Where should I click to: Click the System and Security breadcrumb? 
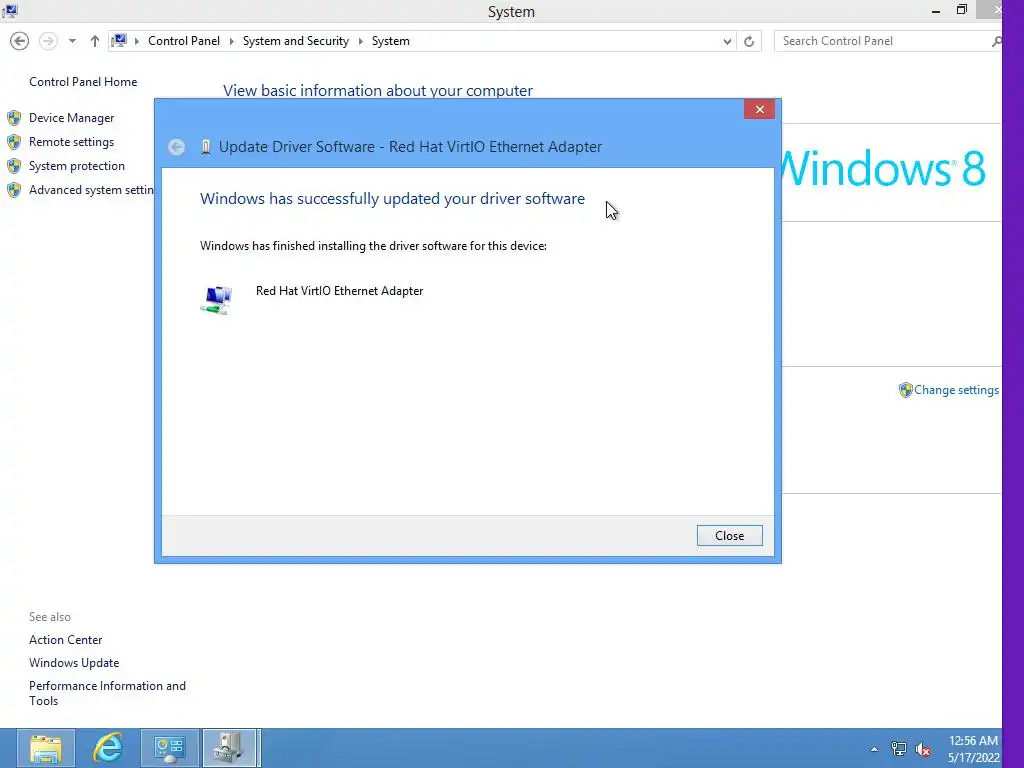coord(295,41)
